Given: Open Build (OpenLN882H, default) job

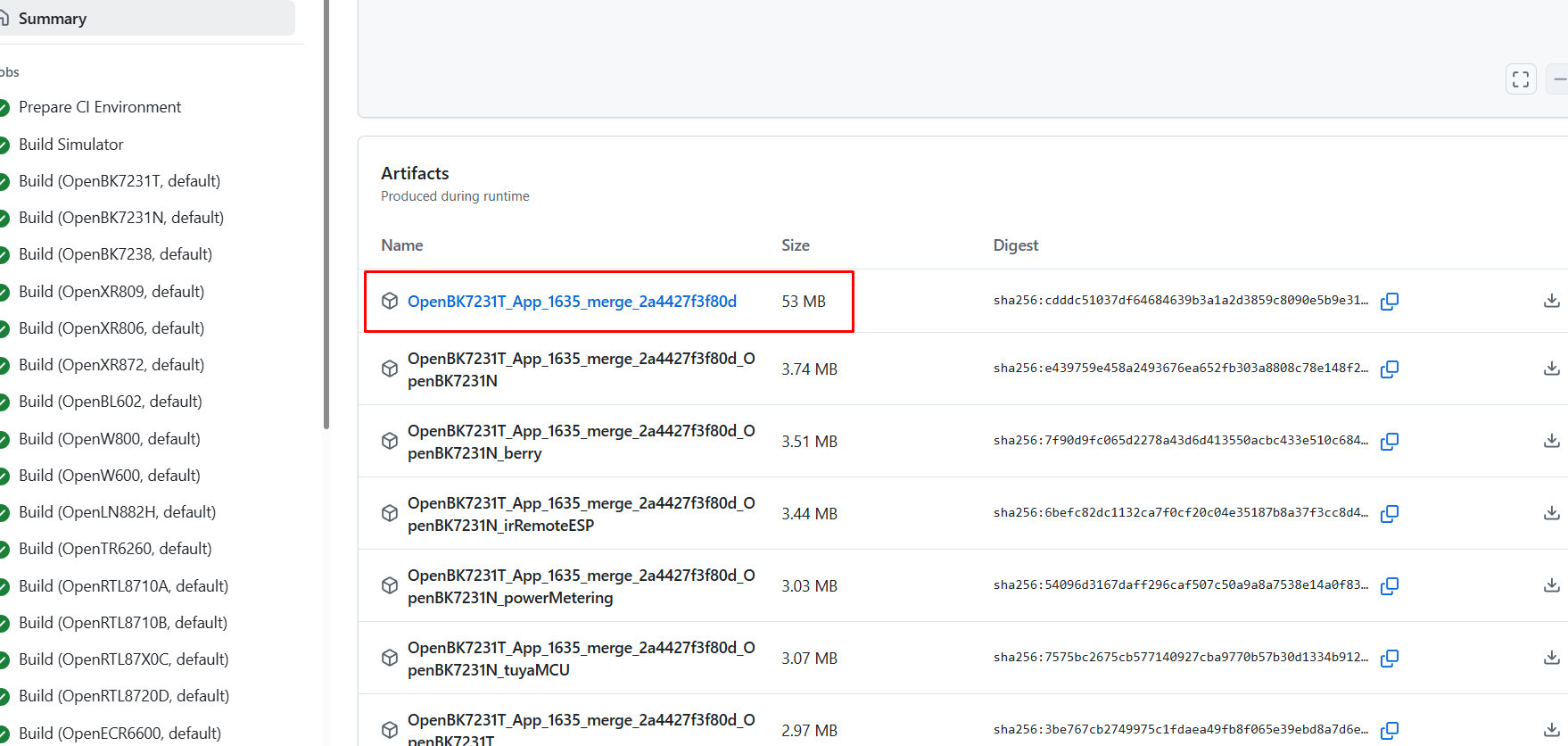Looking at the screenshot, I should [x=118, y=512].
